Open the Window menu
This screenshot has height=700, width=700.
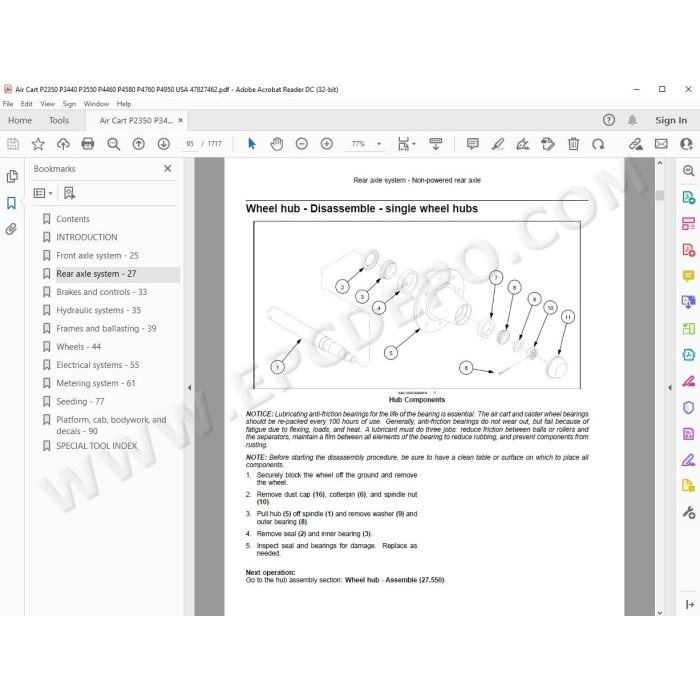96,104
